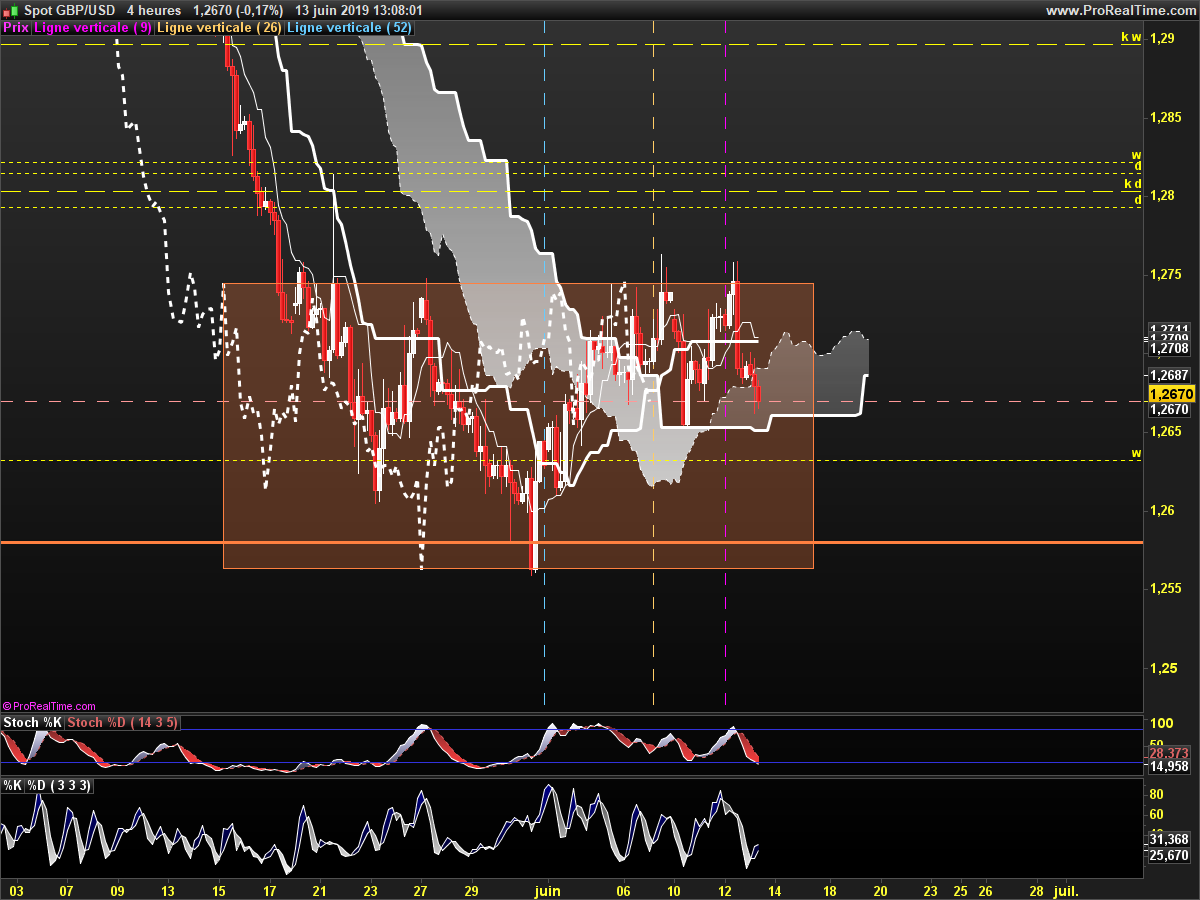
Task: Click the 31,368 value tag in bottom panel
Action: [x=1169, y=840]
